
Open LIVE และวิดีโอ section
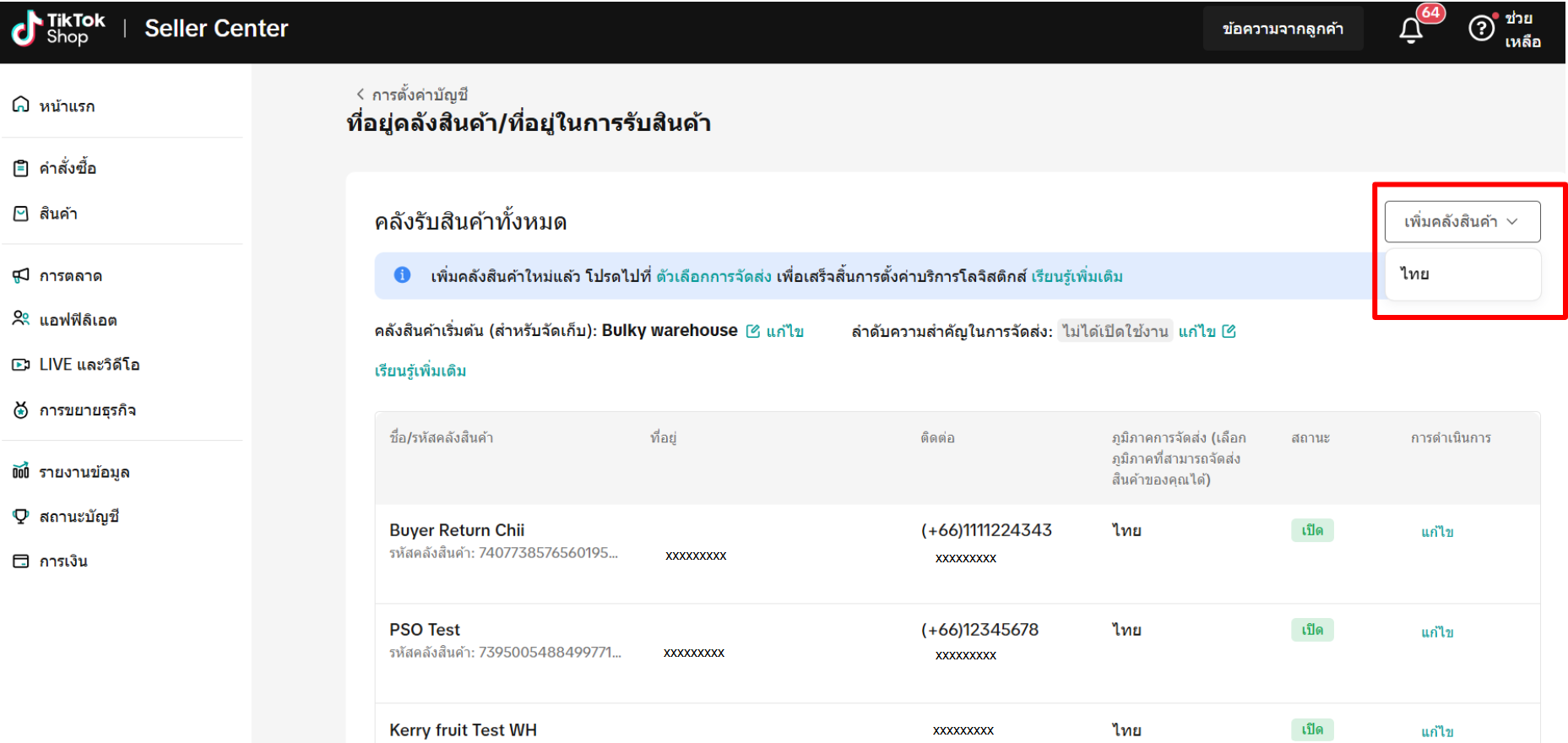[x=89, y=365]
